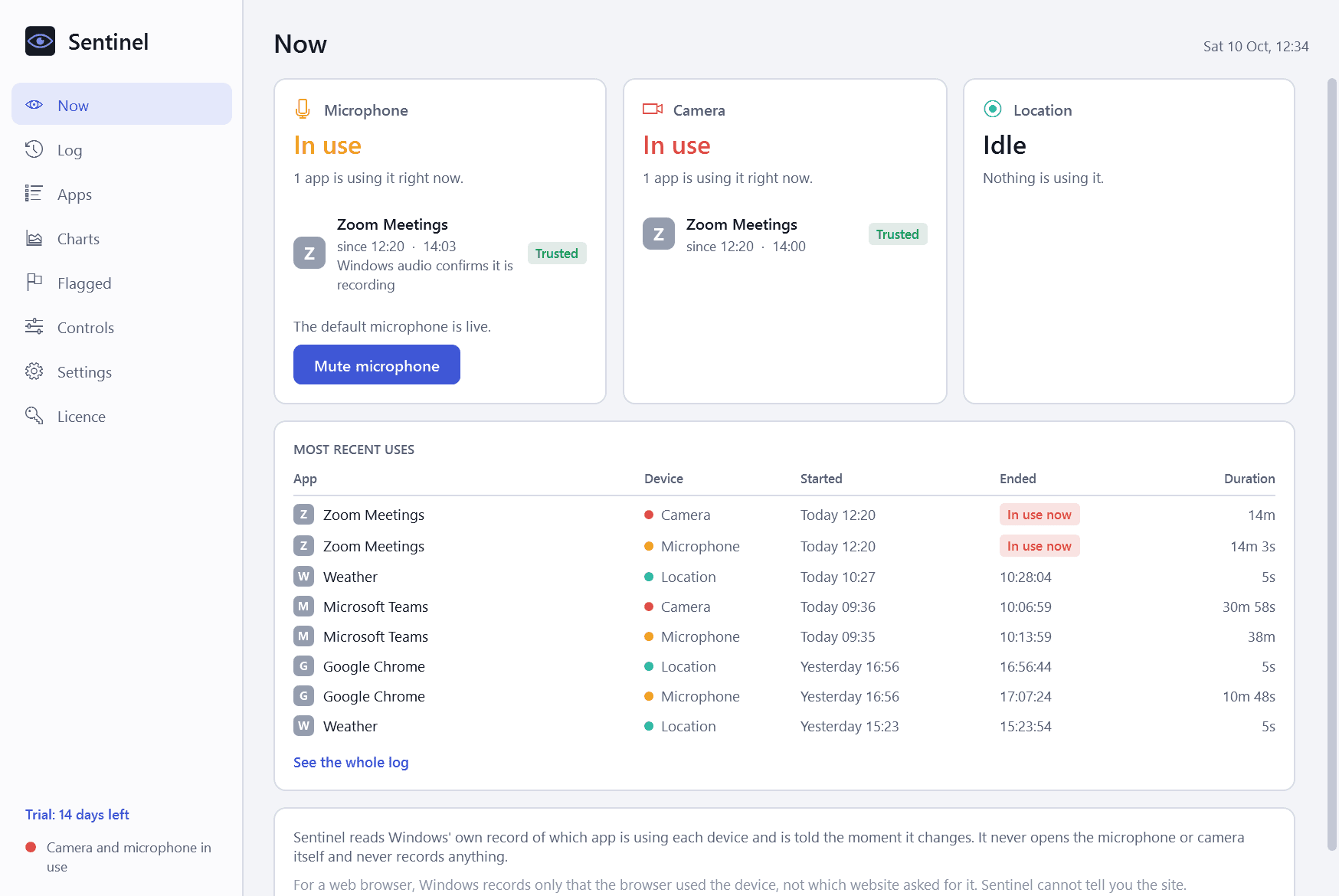The height and width of the screenshot is (896, 1339).
Task: Open the Now page in sidebar
Action: click(122, 105)
